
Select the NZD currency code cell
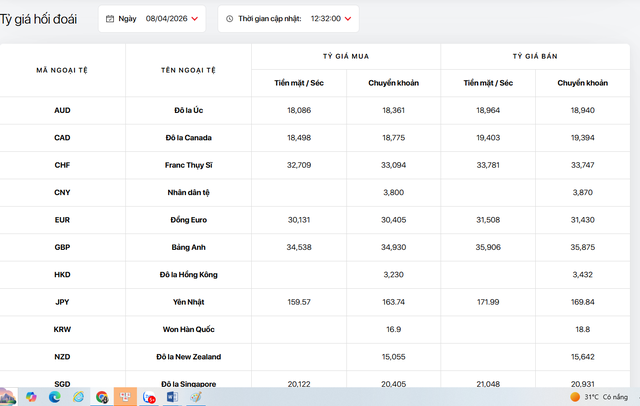pyautogui.click(x=62, y=357)
